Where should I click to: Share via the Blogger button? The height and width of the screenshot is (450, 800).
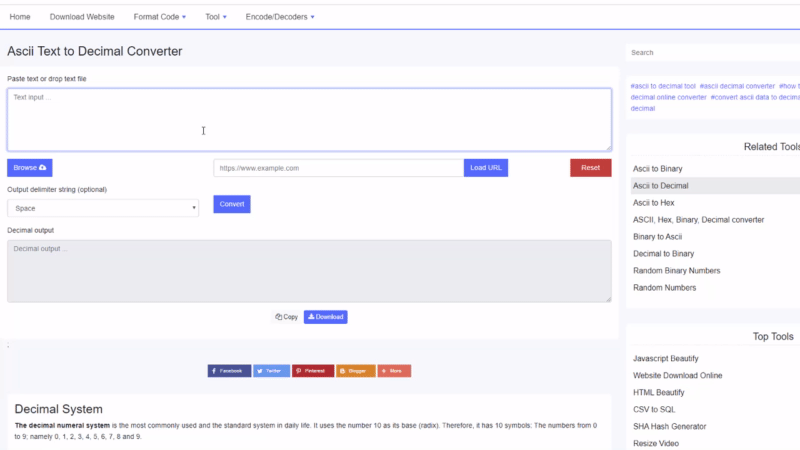(x=355, y=370)
